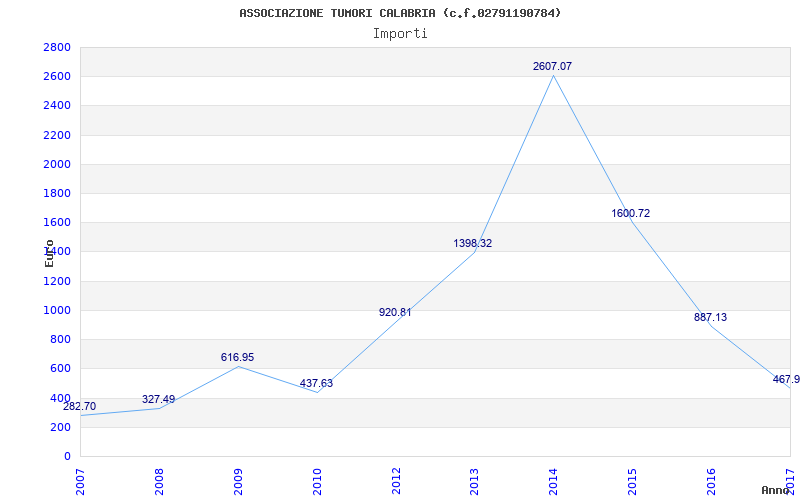Click the 2200 y-axis tick label
Screen dimensions: 800x500
coord(57,135)
